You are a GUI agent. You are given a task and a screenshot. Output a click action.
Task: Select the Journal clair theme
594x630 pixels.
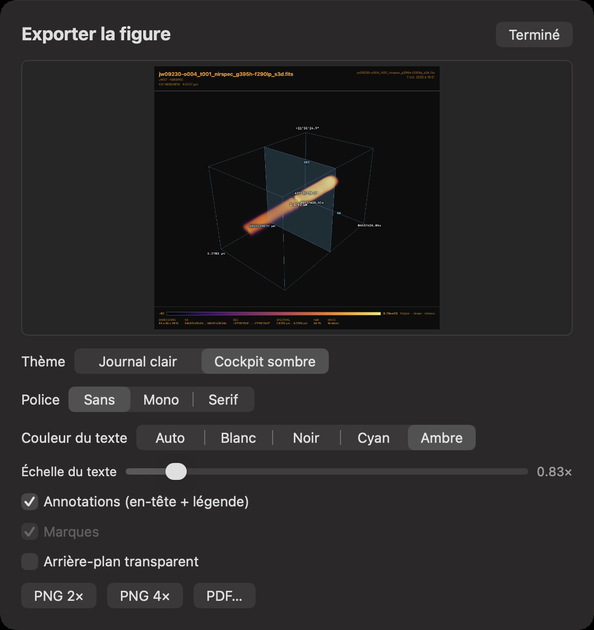point(138,361)
